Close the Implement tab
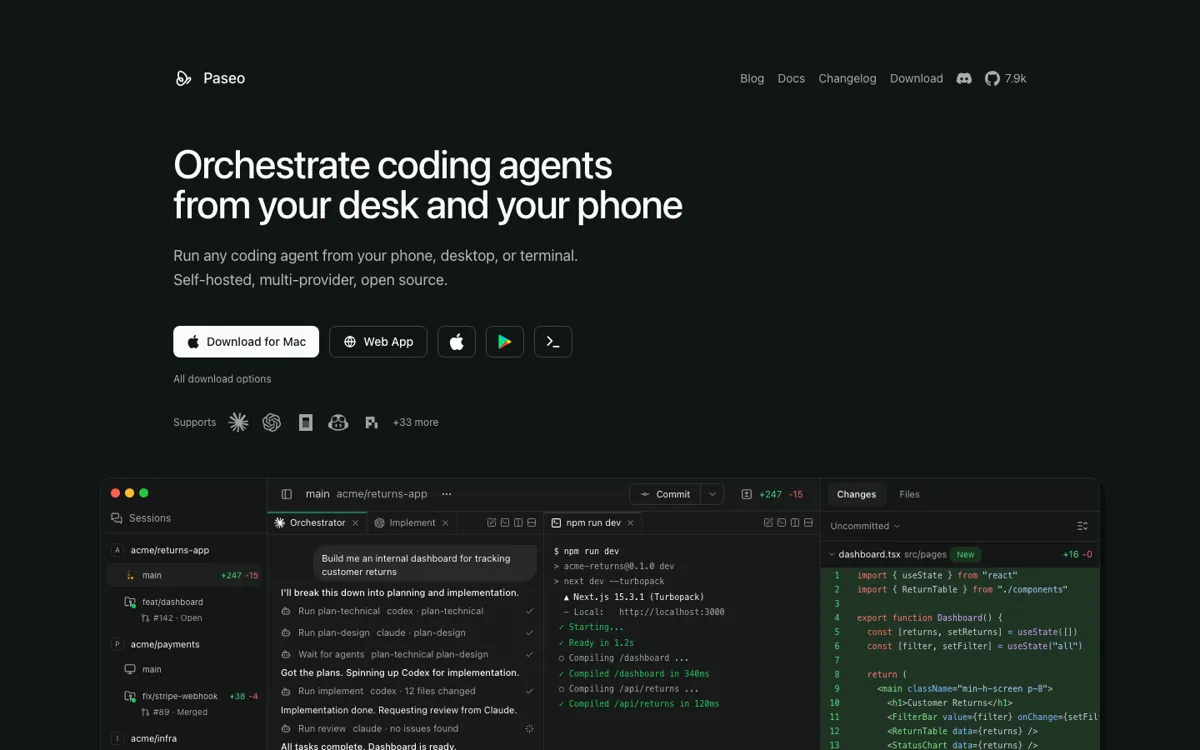 (x=445, y=523)
